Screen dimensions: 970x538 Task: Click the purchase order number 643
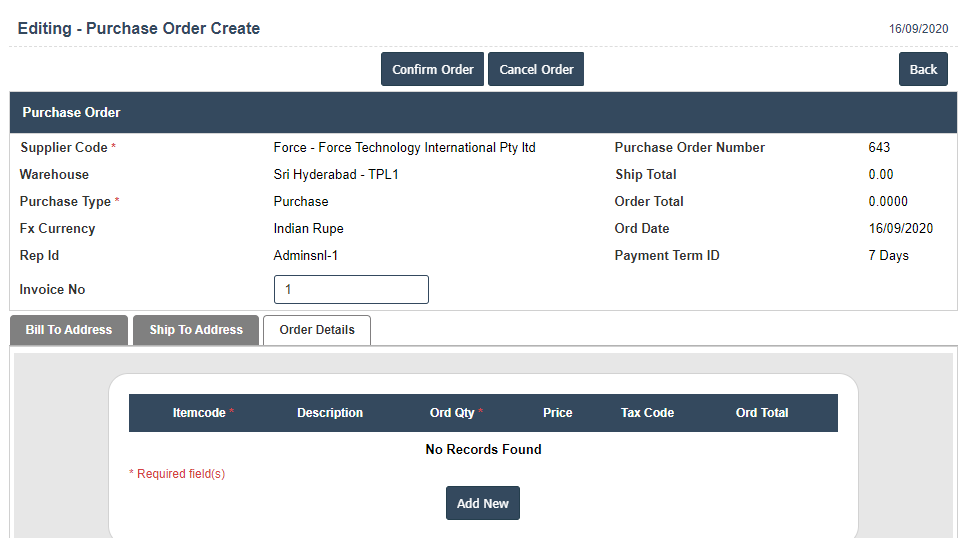(879, 148)
